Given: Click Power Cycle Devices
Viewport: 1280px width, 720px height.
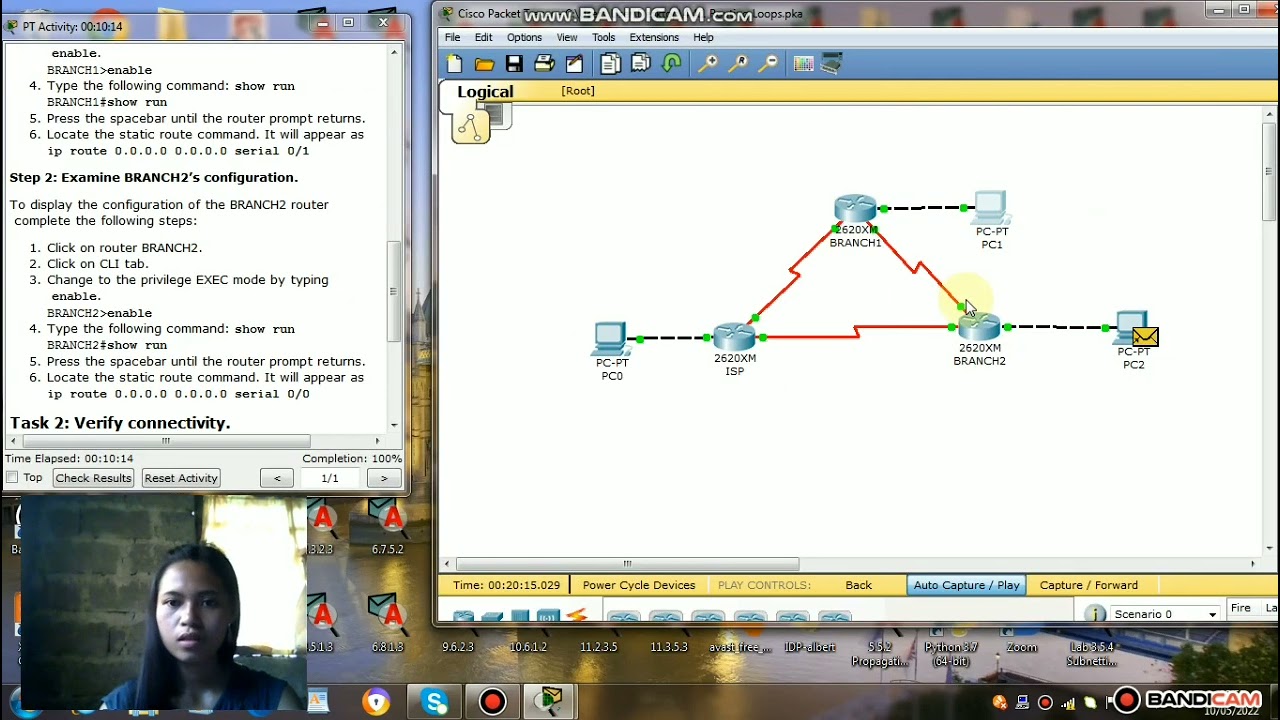Looking at the screenshot, I should coord(639,585).
